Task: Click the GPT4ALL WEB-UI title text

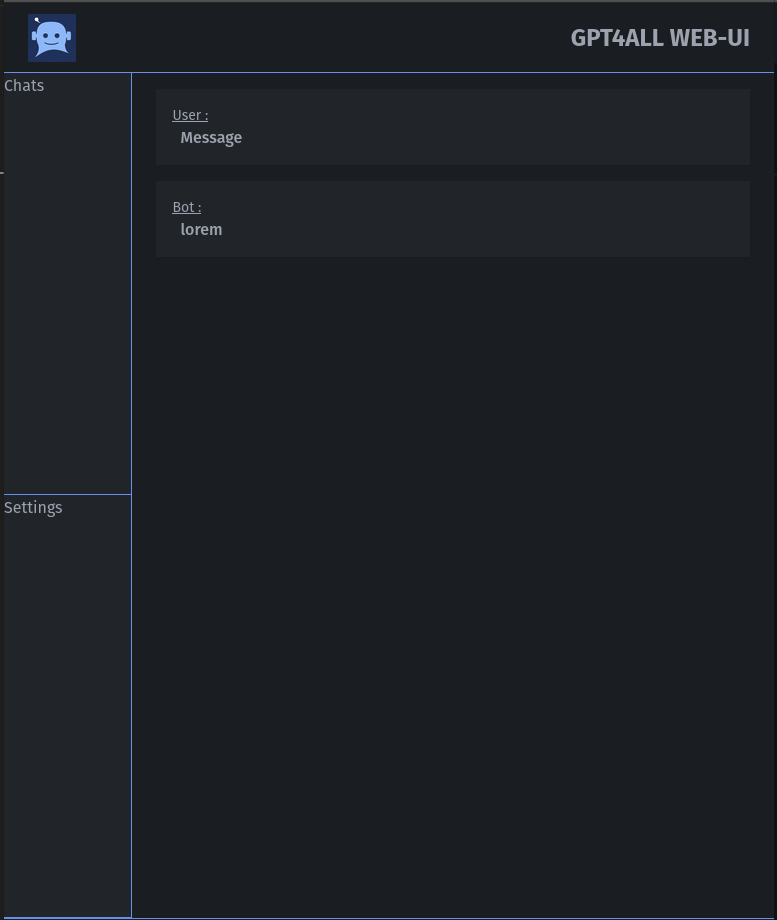Action: click(x=660, y=38)
